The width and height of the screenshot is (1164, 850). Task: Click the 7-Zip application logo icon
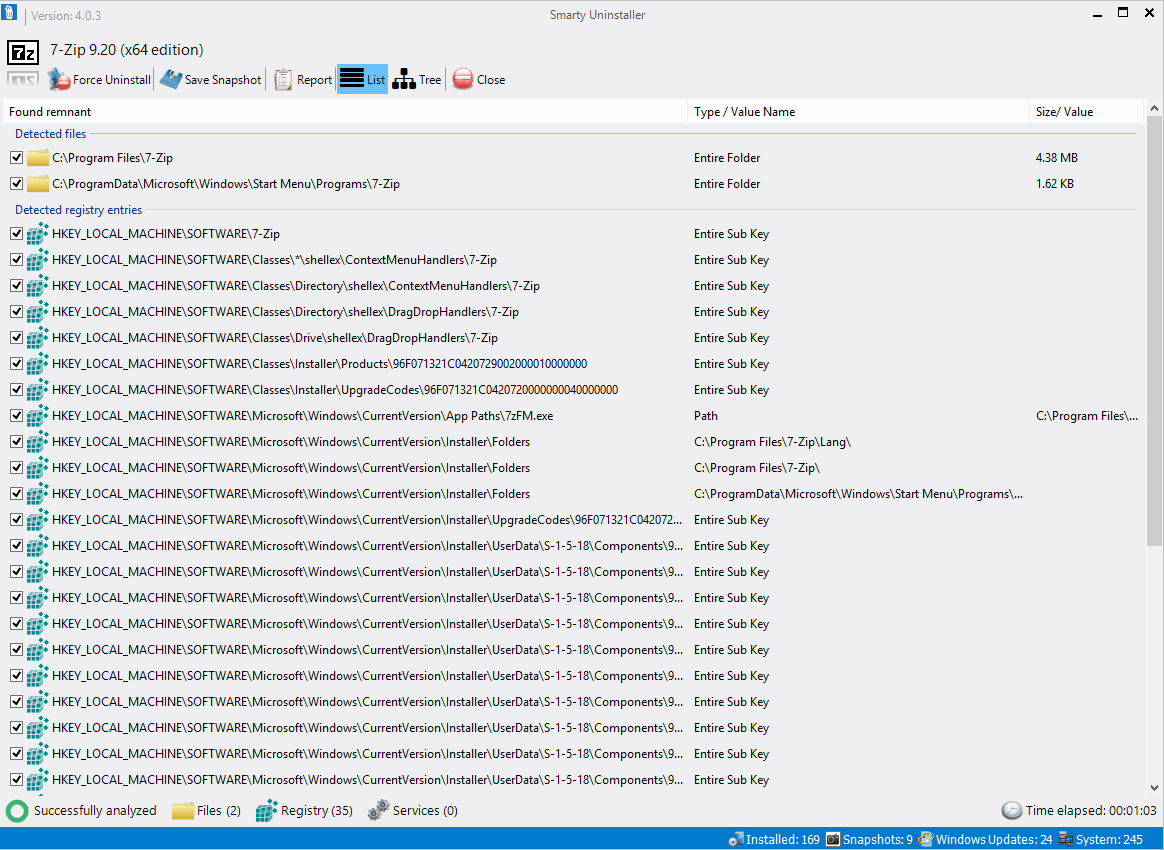click(22, 52)
